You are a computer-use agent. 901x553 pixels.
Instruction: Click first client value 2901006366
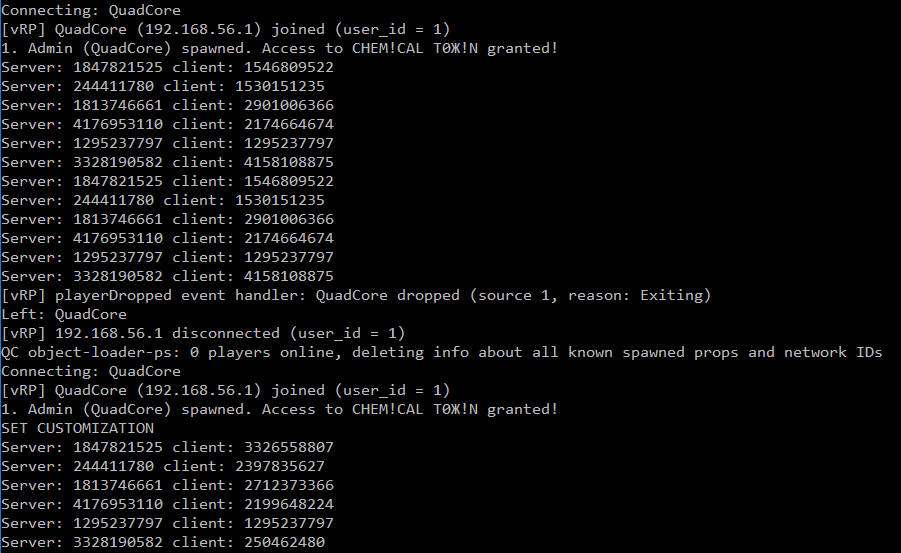(x=288, y=105)
